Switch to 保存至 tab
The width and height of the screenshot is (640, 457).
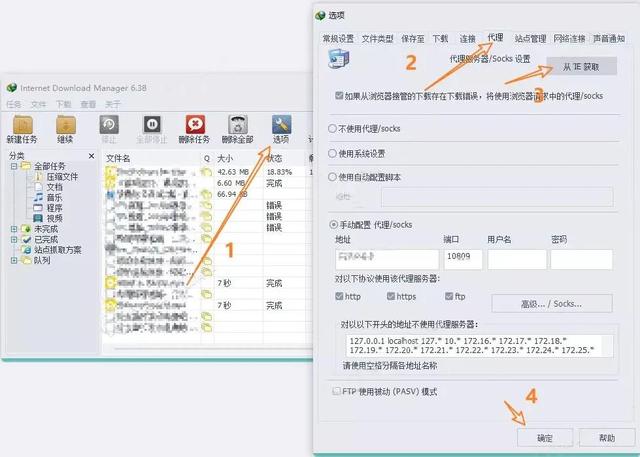click(413, 39)
